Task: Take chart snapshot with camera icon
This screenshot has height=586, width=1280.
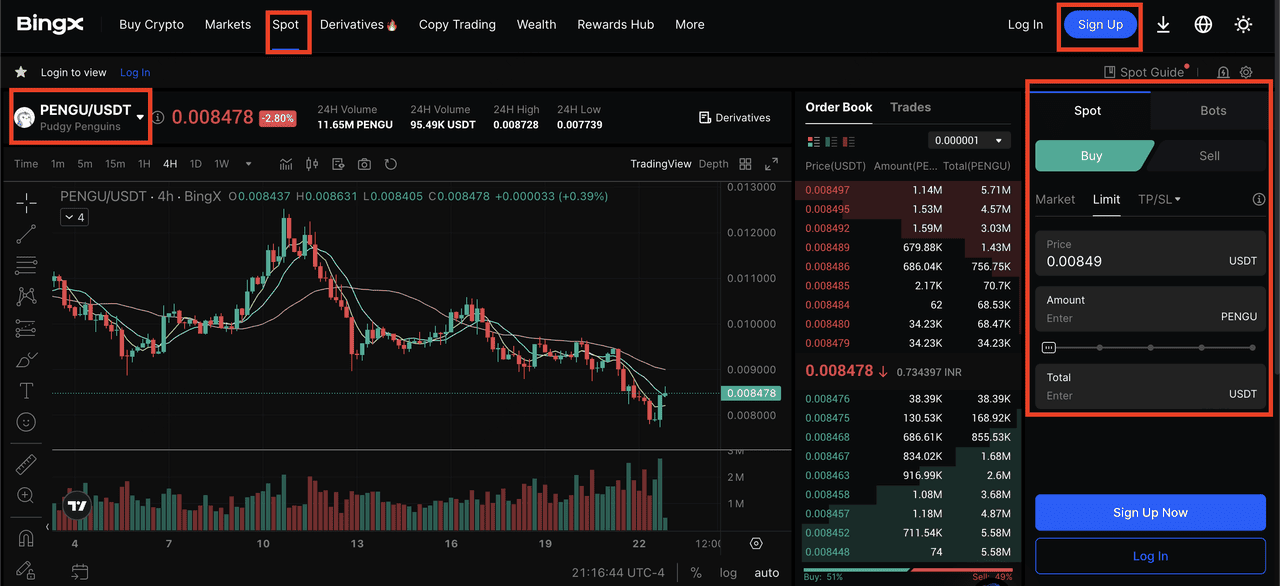Action: 364,164
